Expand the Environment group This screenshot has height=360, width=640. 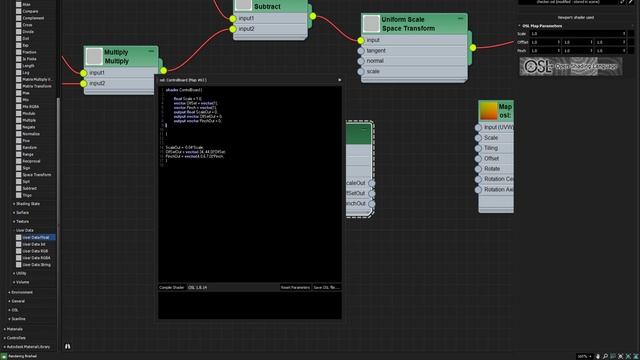20,293
